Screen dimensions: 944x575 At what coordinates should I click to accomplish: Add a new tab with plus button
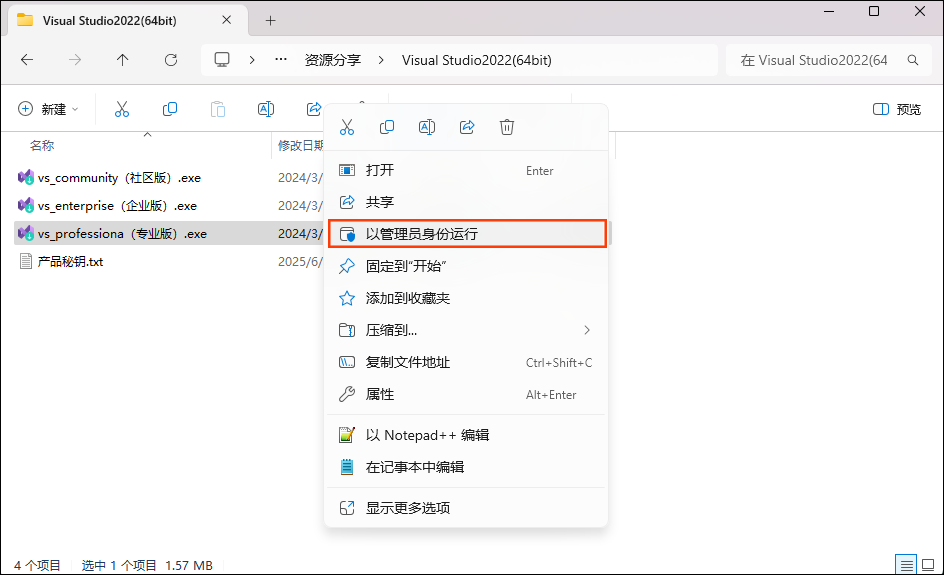pos(270,20)
